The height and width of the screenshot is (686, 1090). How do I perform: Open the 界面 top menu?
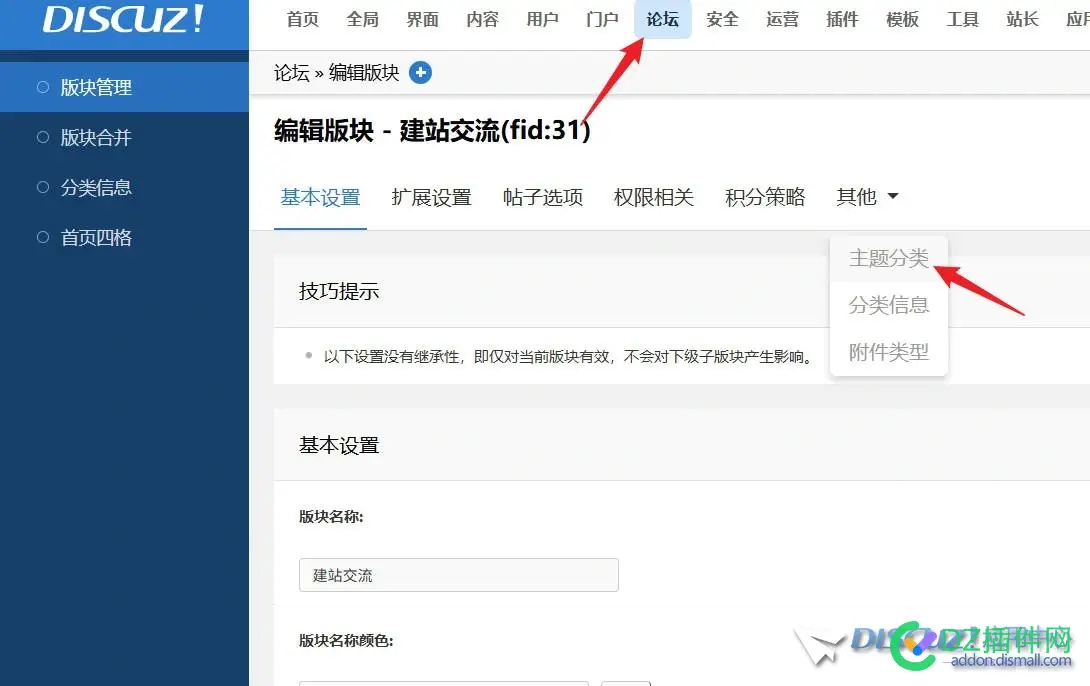point(423,19)
